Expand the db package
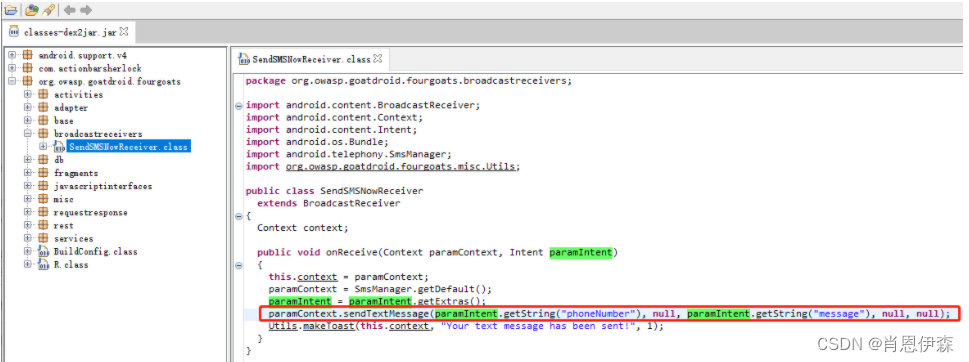The width and height of the screenshot is (969, 362). (27, 159)
